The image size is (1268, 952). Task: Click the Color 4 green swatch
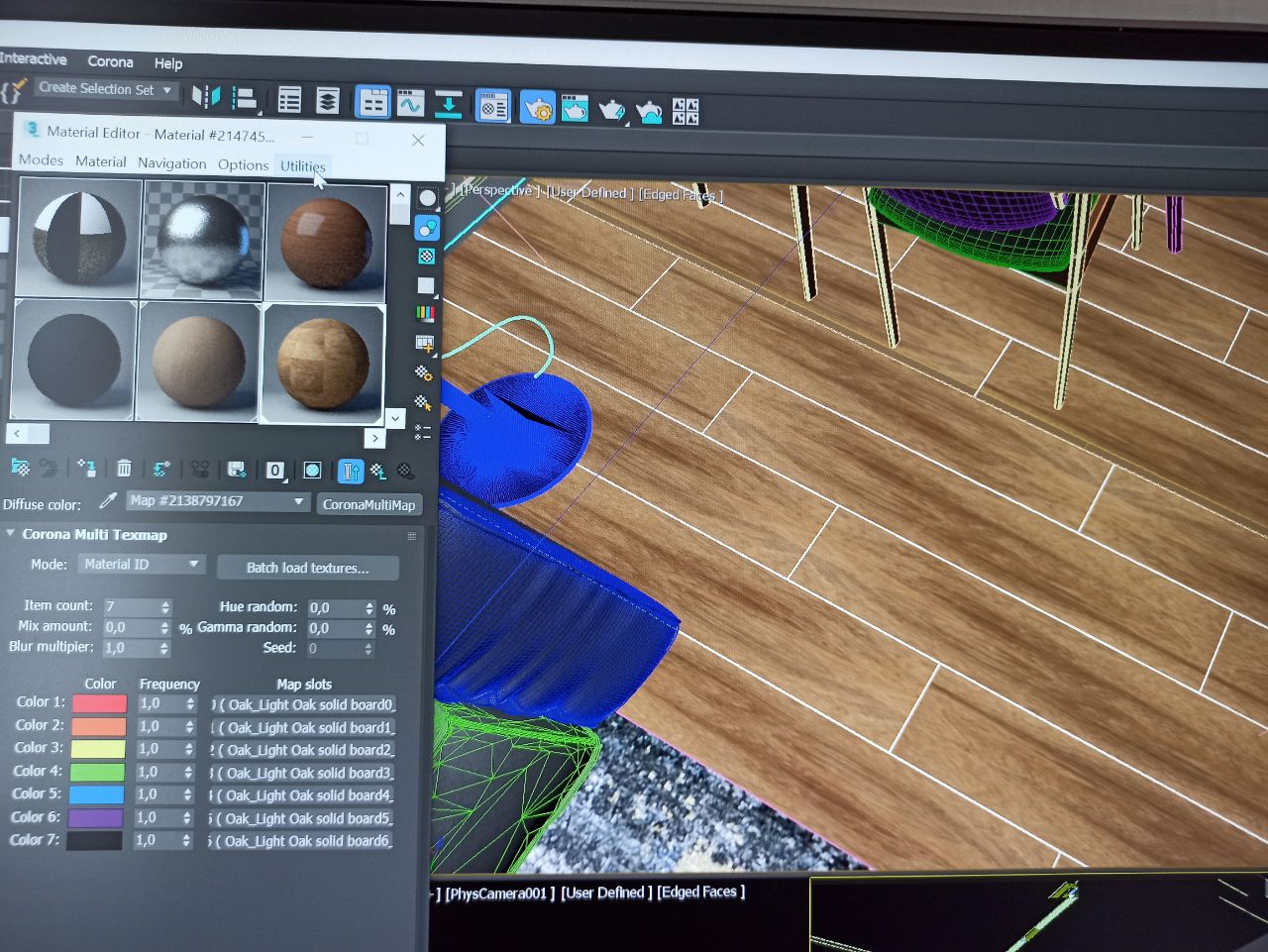97,772
